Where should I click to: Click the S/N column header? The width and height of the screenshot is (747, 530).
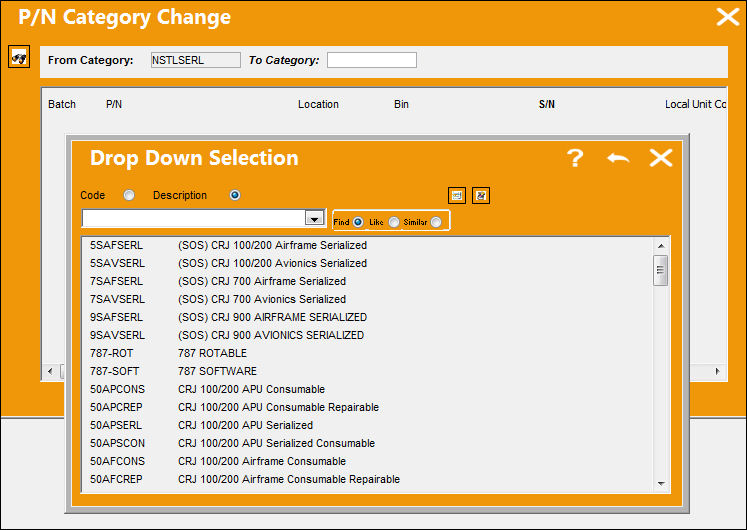coord(546,104)
